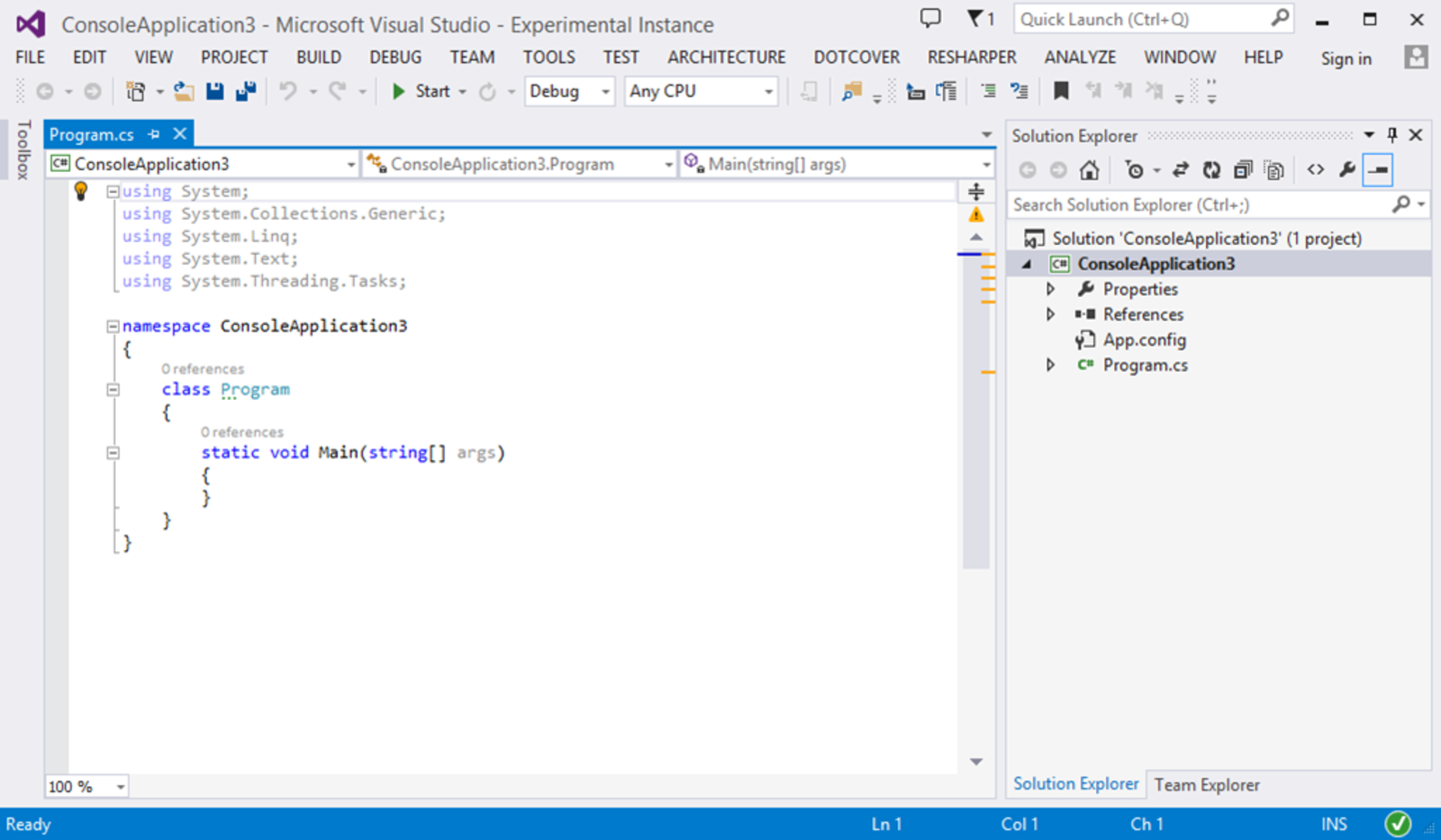The image size is (1441, 840).
Task: Click the yellow warning triangle in editor margin
Action: click(976, 215)
